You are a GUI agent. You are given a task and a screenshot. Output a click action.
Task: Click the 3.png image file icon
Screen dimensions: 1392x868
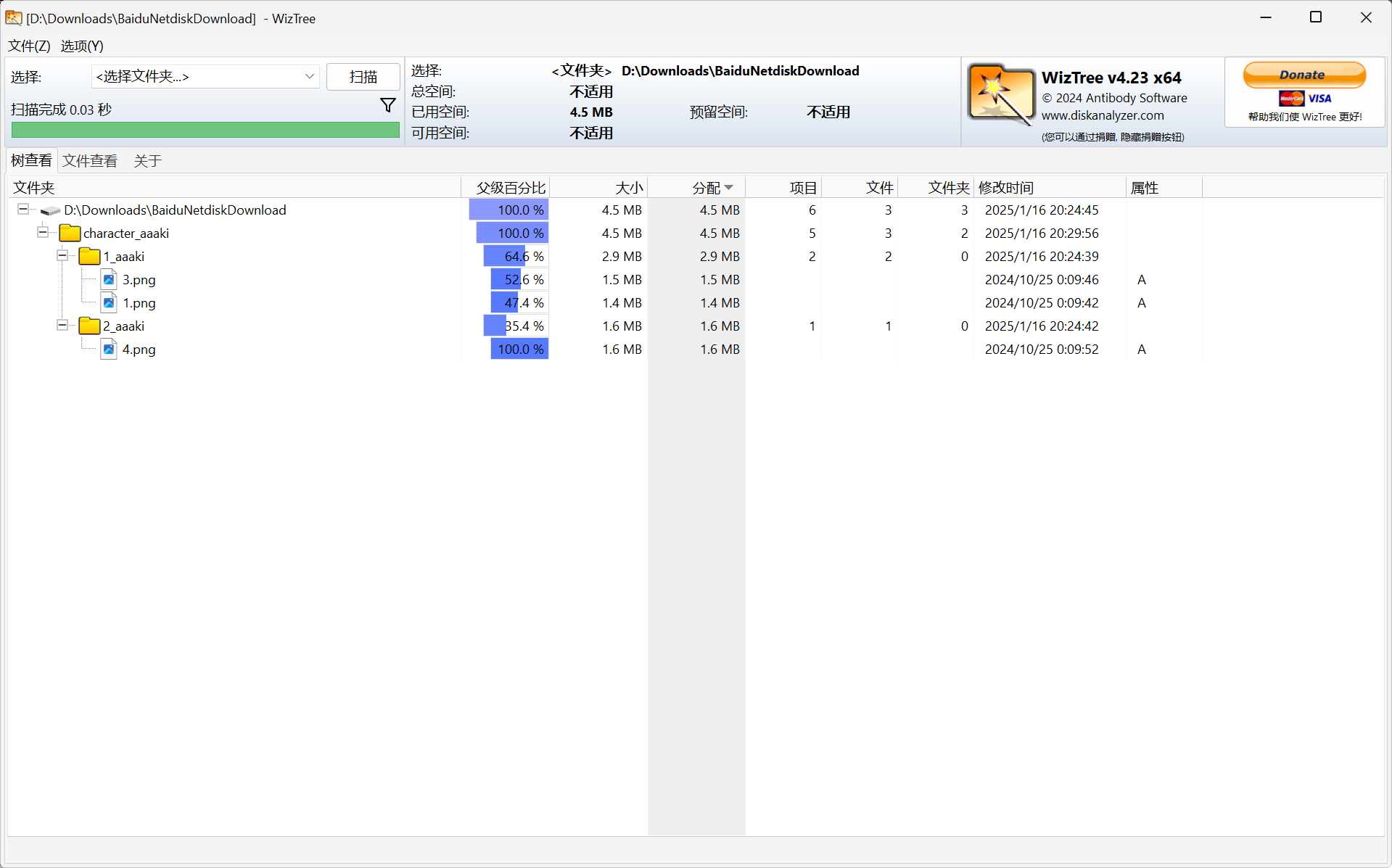point(109,279)
